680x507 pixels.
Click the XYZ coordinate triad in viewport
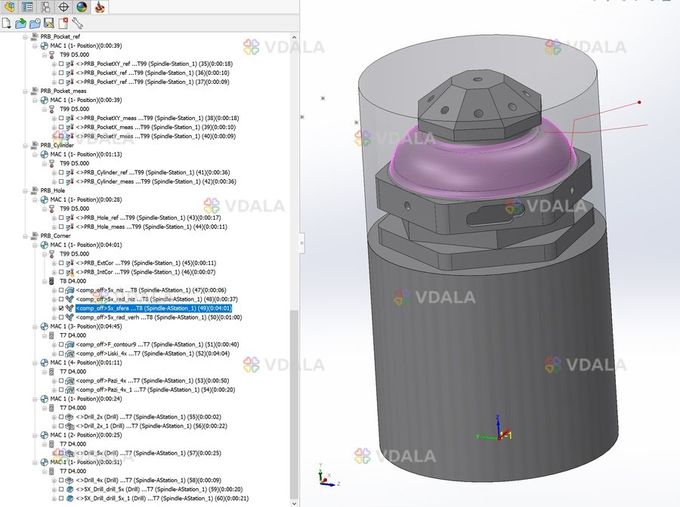(488, 432)
